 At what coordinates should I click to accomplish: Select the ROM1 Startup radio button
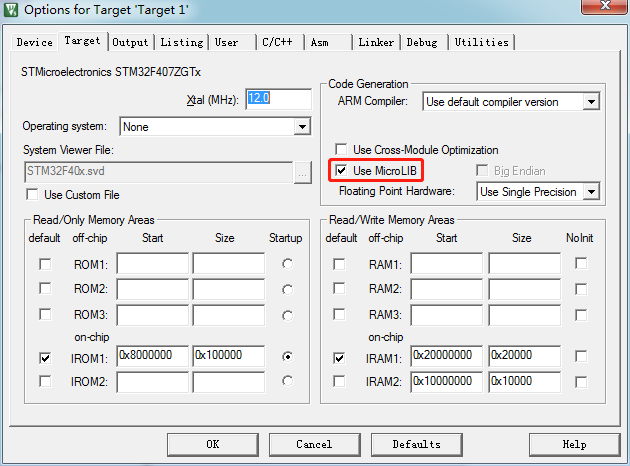click(x=287, y=264)
